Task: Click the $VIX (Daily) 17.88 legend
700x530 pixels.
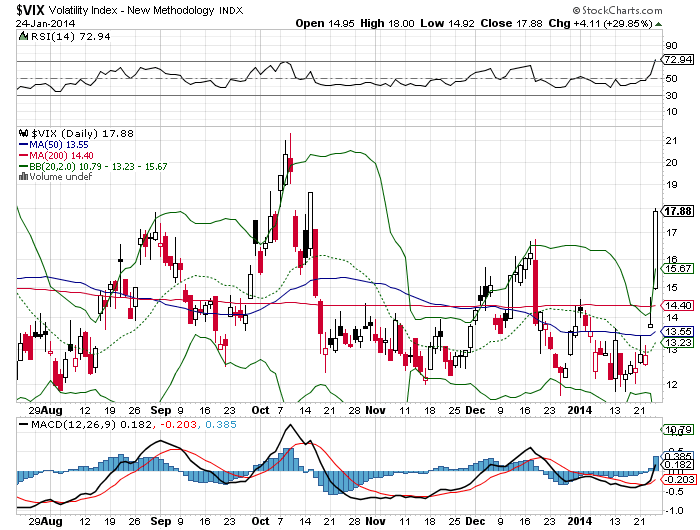Action: 82,134
